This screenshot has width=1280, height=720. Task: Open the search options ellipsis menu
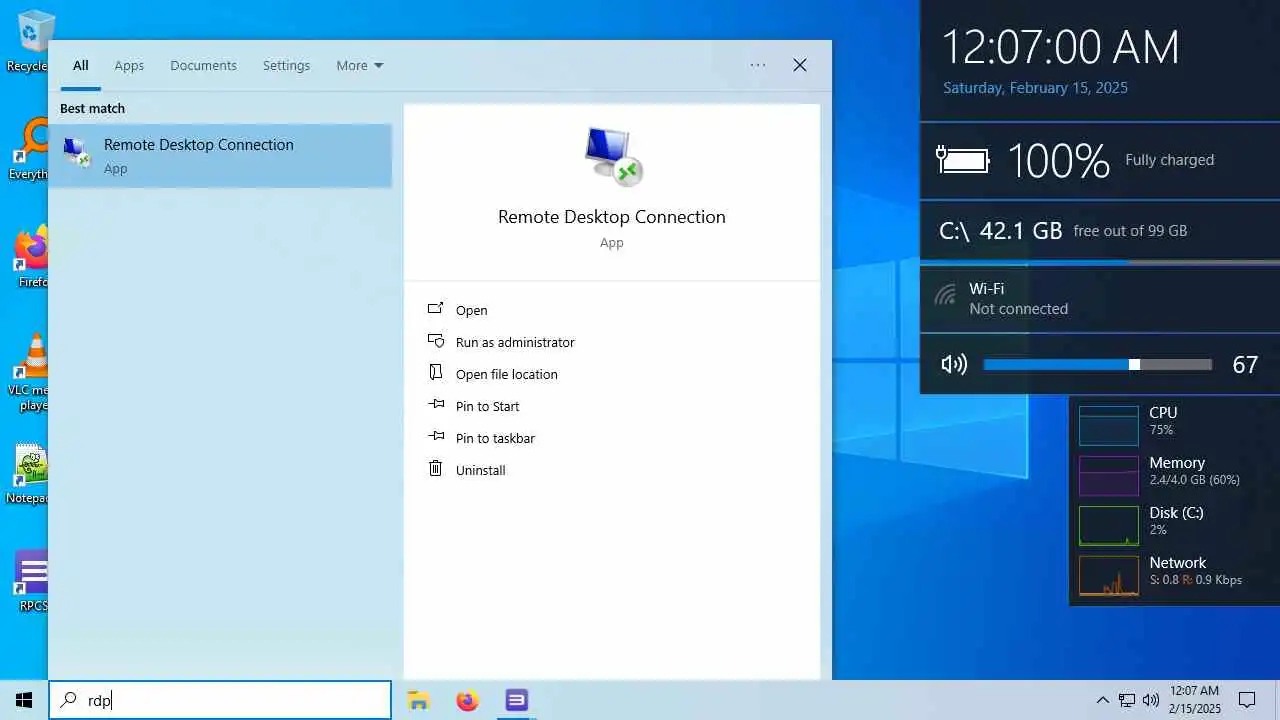(x=758, y=65)
